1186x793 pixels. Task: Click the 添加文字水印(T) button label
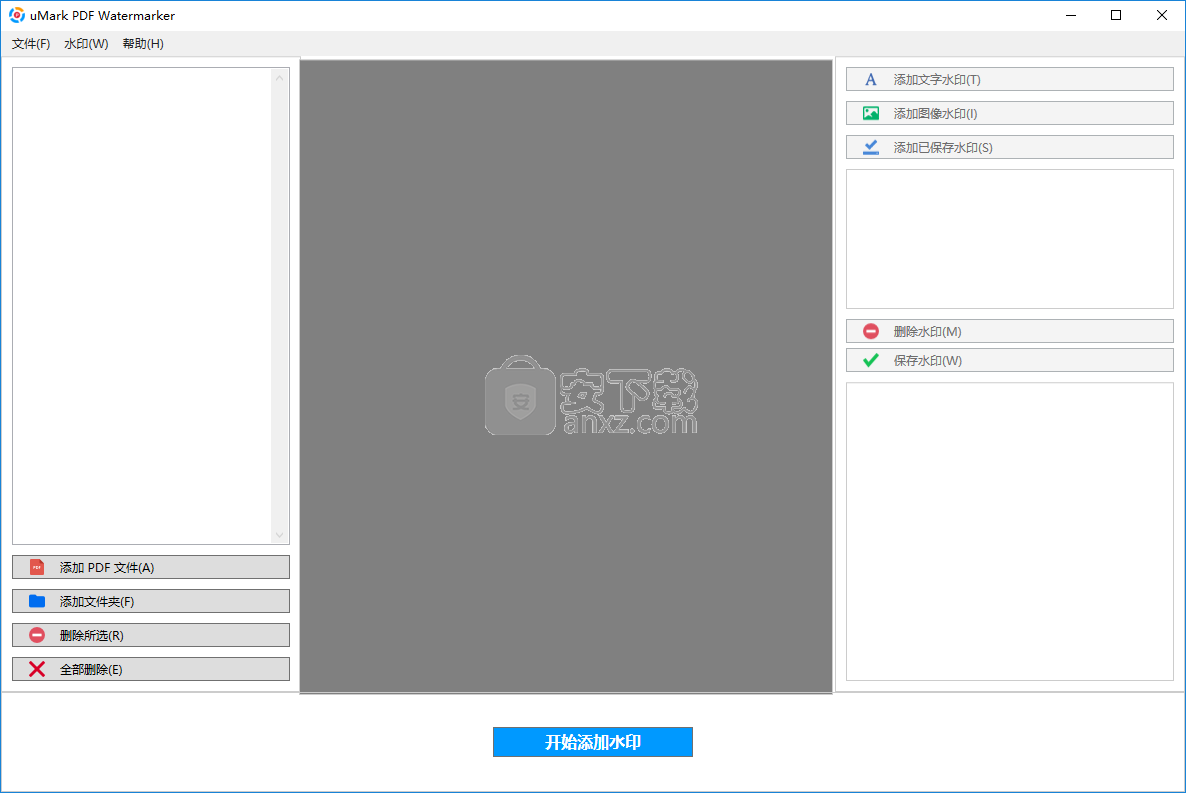937,79
